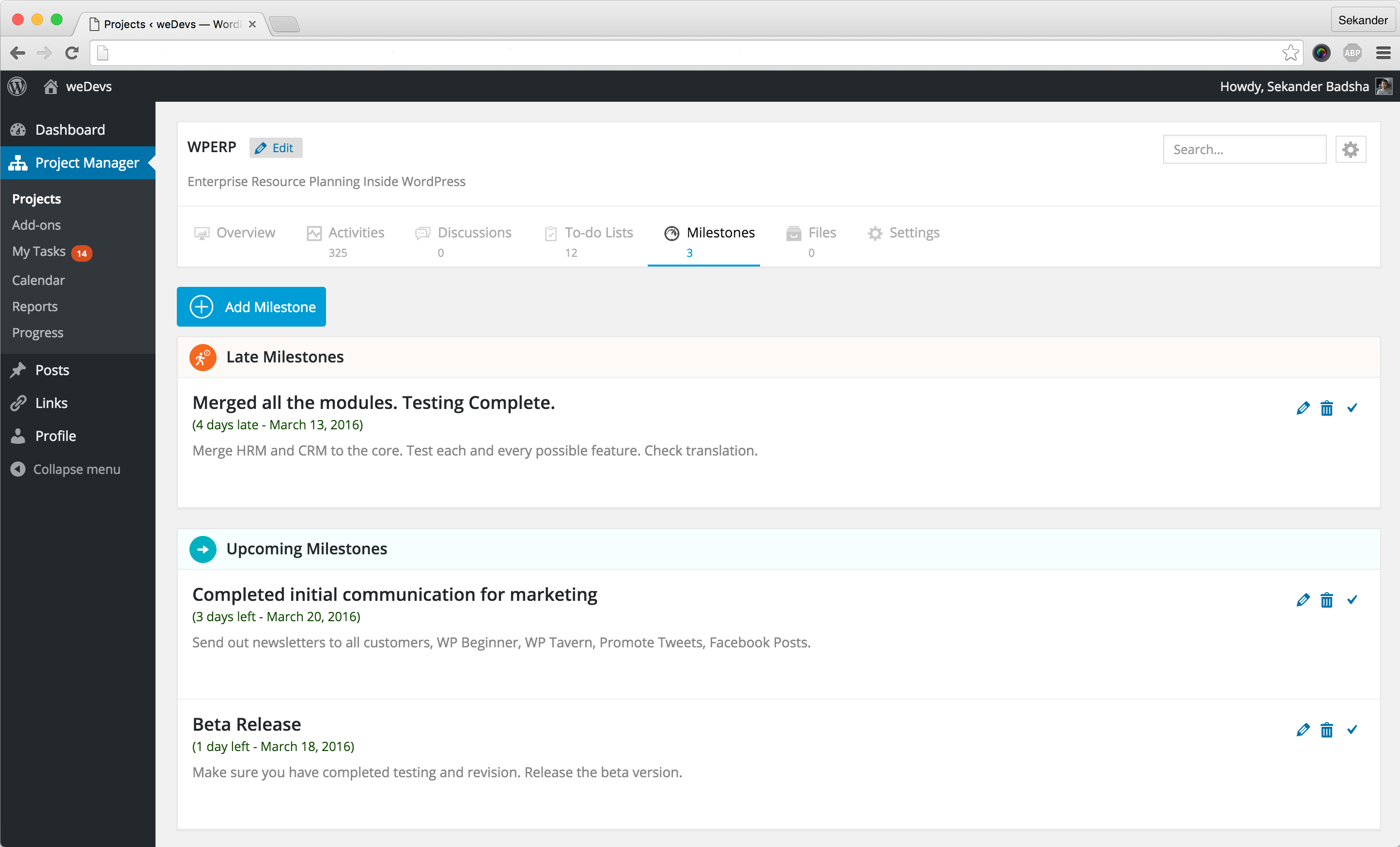Open the Chrome hamburger menu
1400x847 pixels.
pyautogui.click(x=1383, y=53)
